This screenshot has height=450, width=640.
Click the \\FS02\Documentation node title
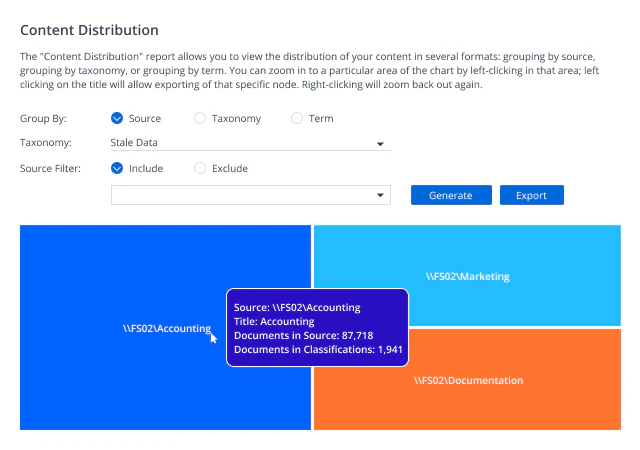[x=468, y=381]
